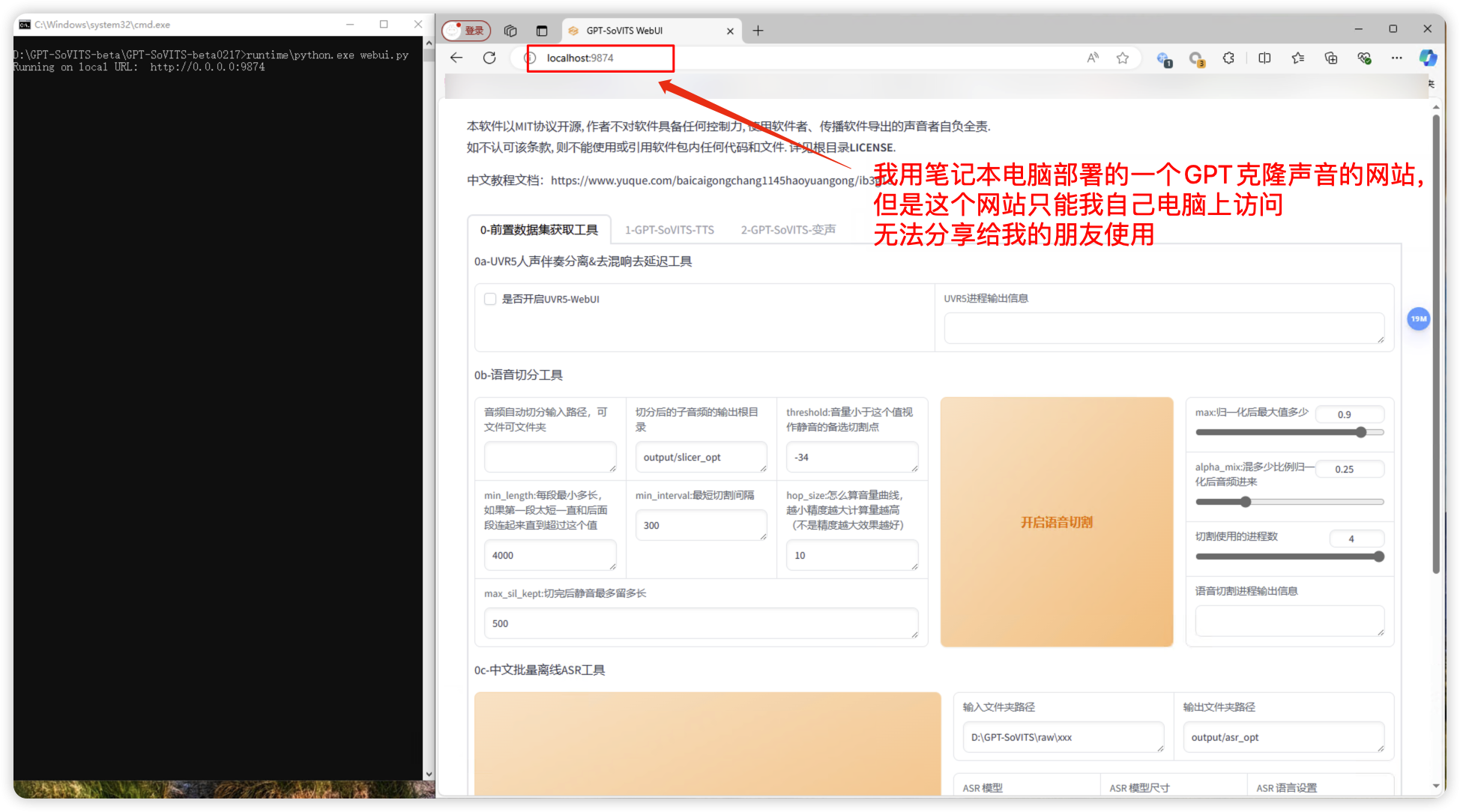This screenshot has height=812, width=1460.
Task: Switch to the 1-GPT-SoVITS-TTS tab
Action: 669,230
